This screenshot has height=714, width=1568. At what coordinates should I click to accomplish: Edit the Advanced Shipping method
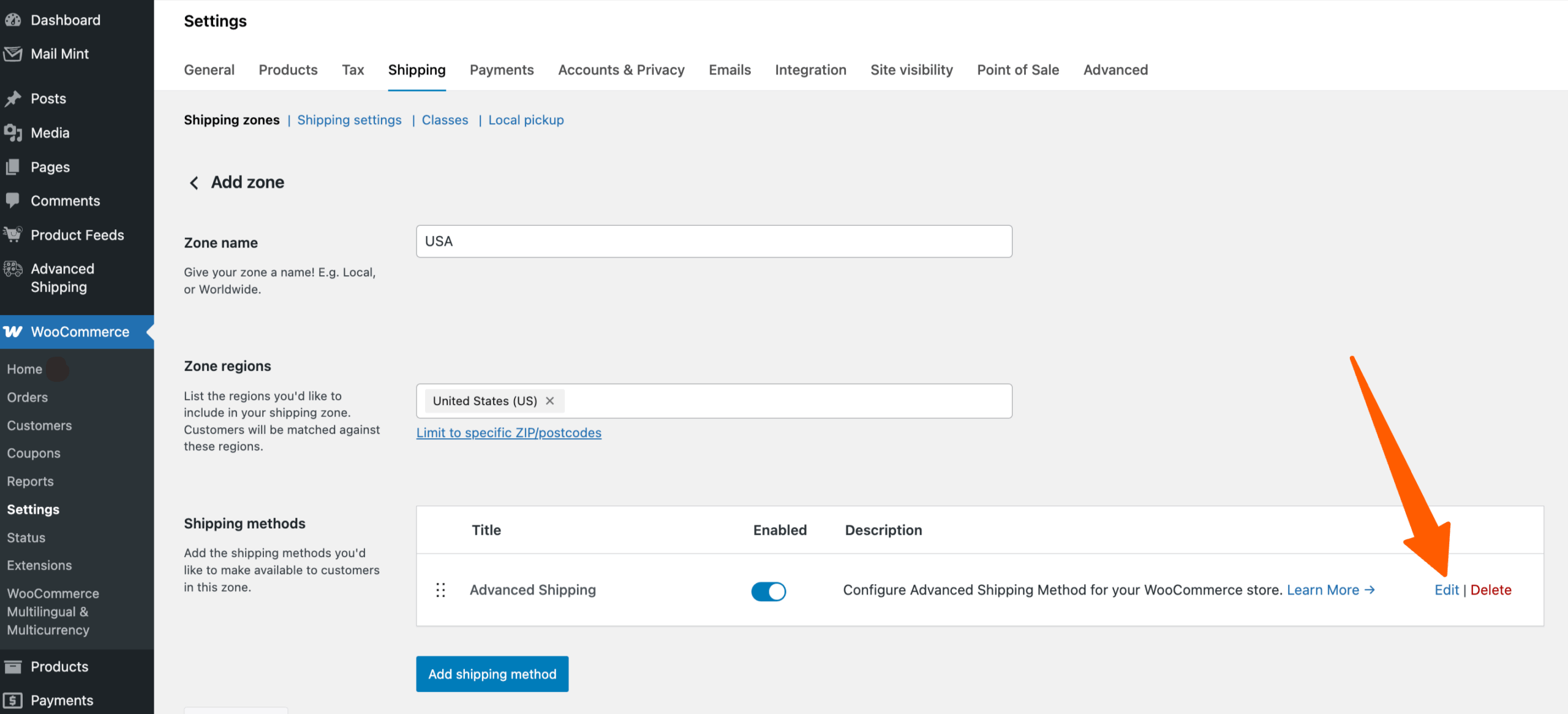pos(1447,590)
